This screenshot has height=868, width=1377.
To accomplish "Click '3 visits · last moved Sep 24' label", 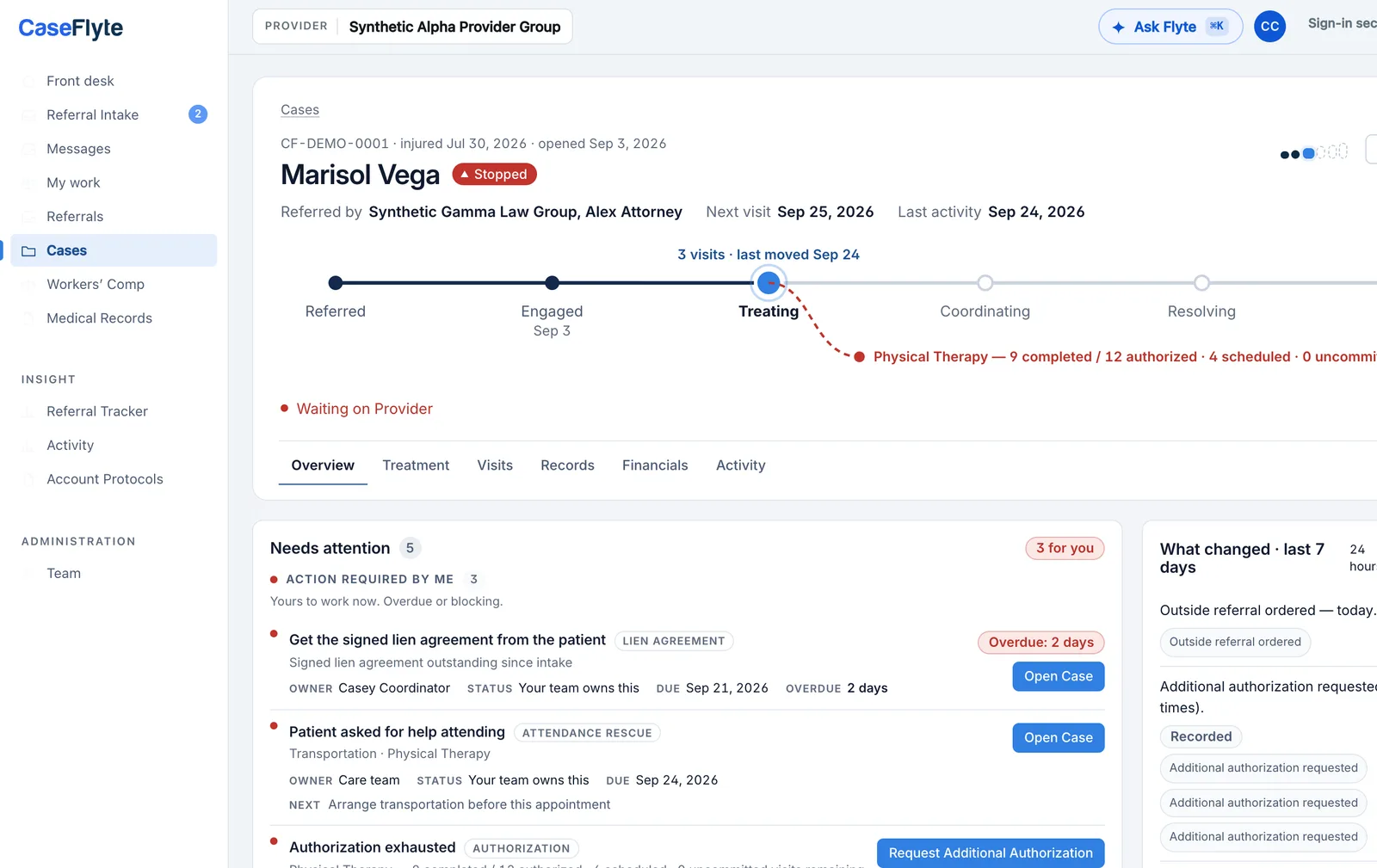I will (x=769, y=255).
